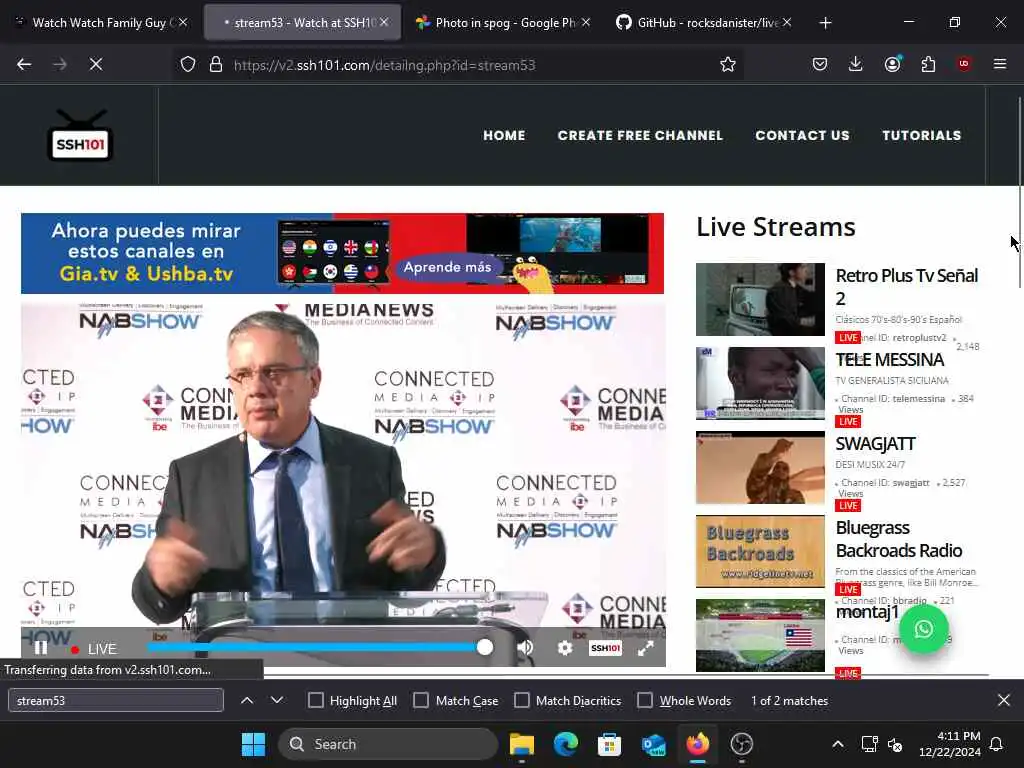Go back to previous page
This screenshot has height=768, width=1024.
click(24, 64)
